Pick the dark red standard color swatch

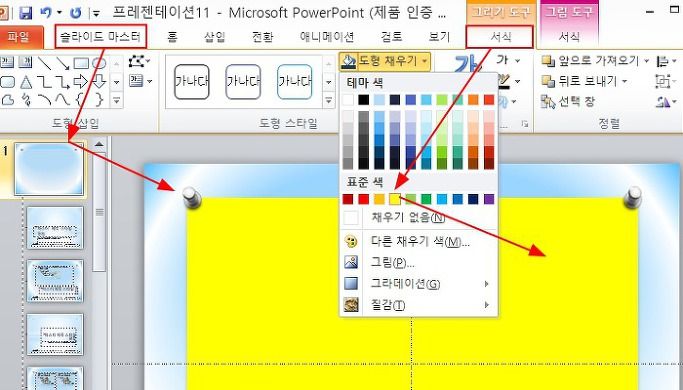[x=348, y=199]
